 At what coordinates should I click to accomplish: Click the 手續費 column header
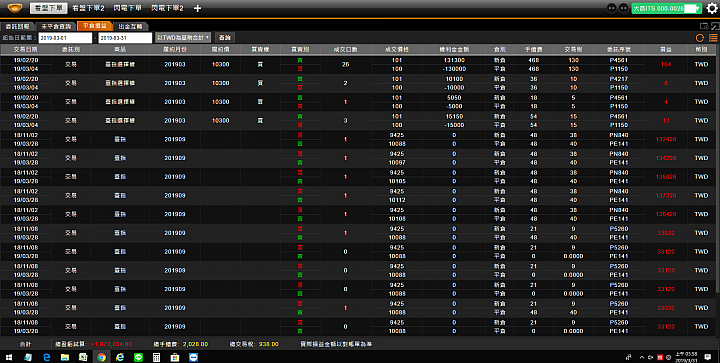pos(534,49)
